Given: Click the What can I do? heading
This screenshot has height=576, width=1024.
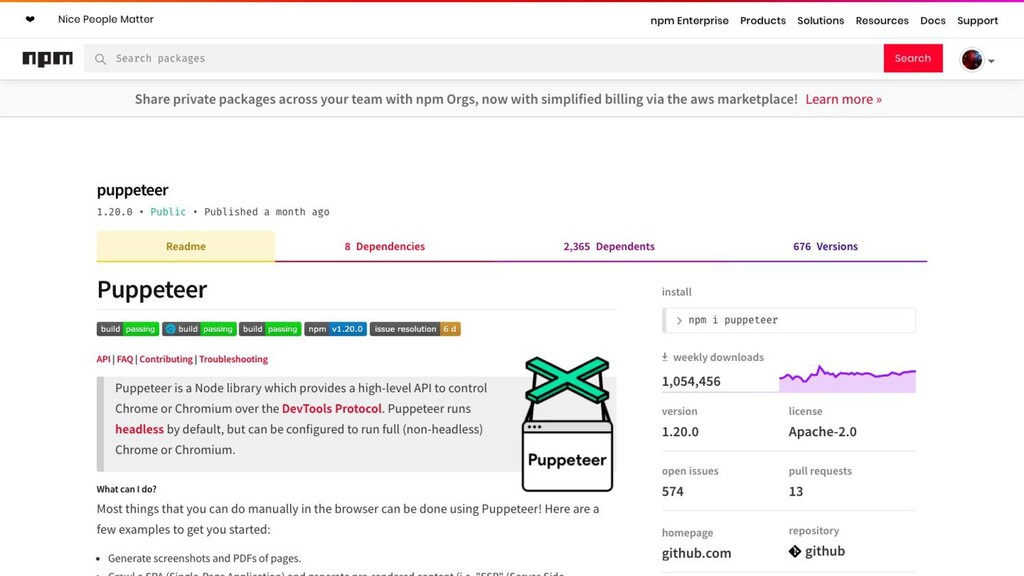Looking at the screenshot, I should pos(127,489).
